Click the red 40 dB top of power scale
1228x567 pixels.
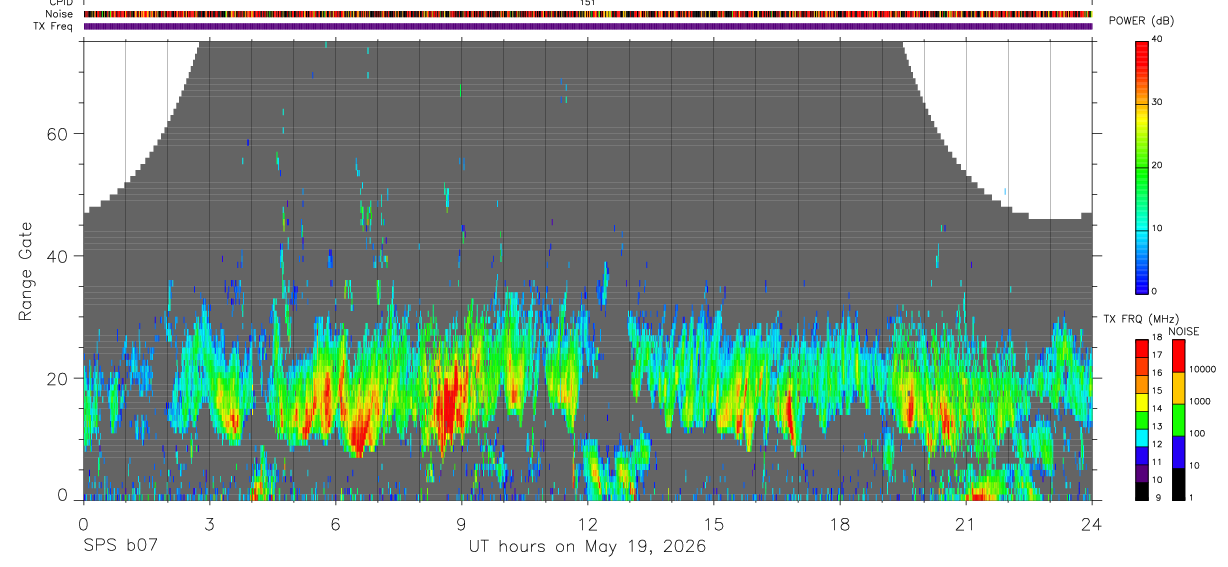click(x=1142, y=45)
